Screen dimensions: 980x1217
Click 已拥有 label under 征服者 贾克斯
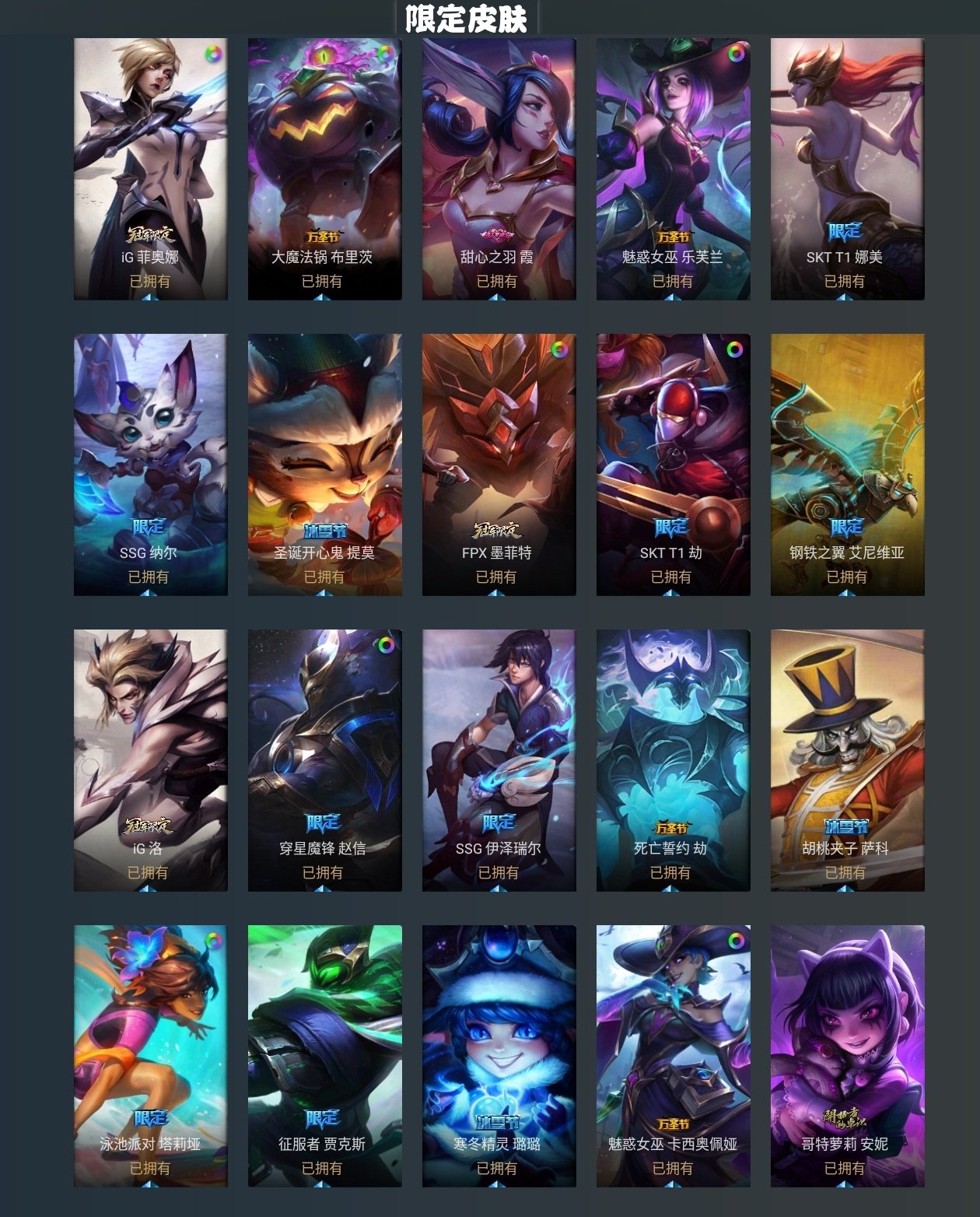pos(322,1168)
